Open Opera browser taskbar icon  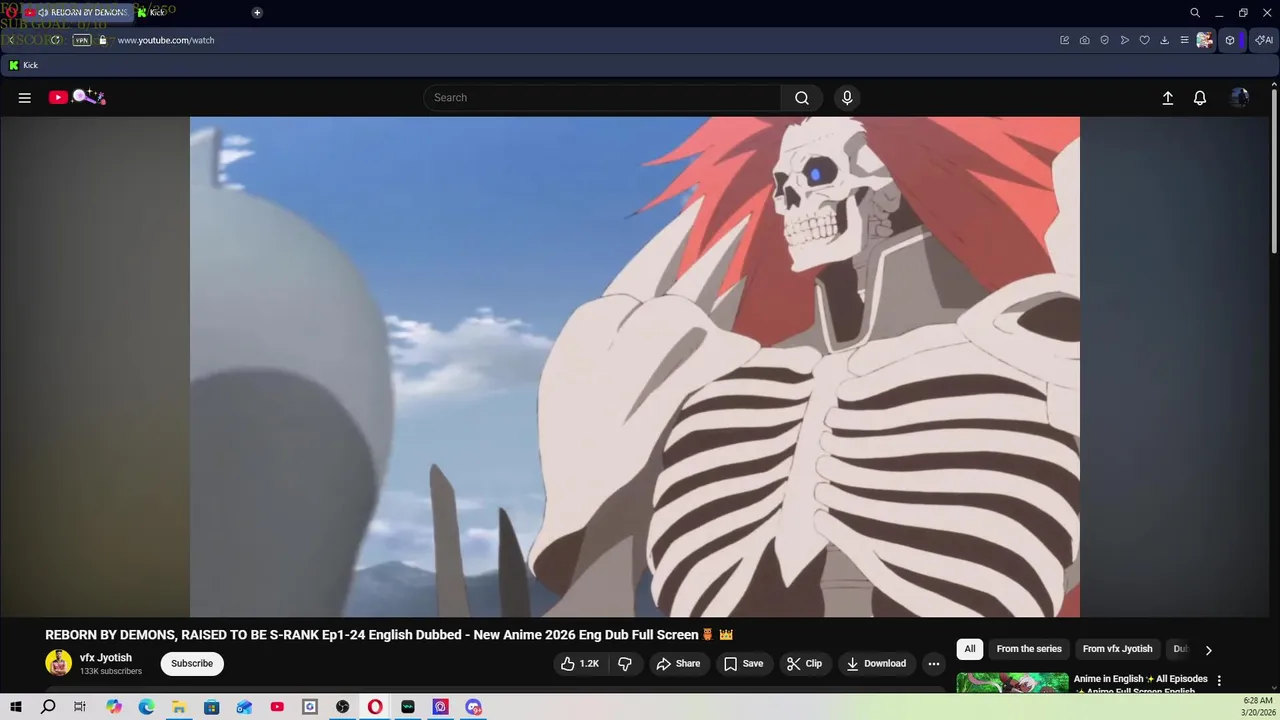[375, 707]
